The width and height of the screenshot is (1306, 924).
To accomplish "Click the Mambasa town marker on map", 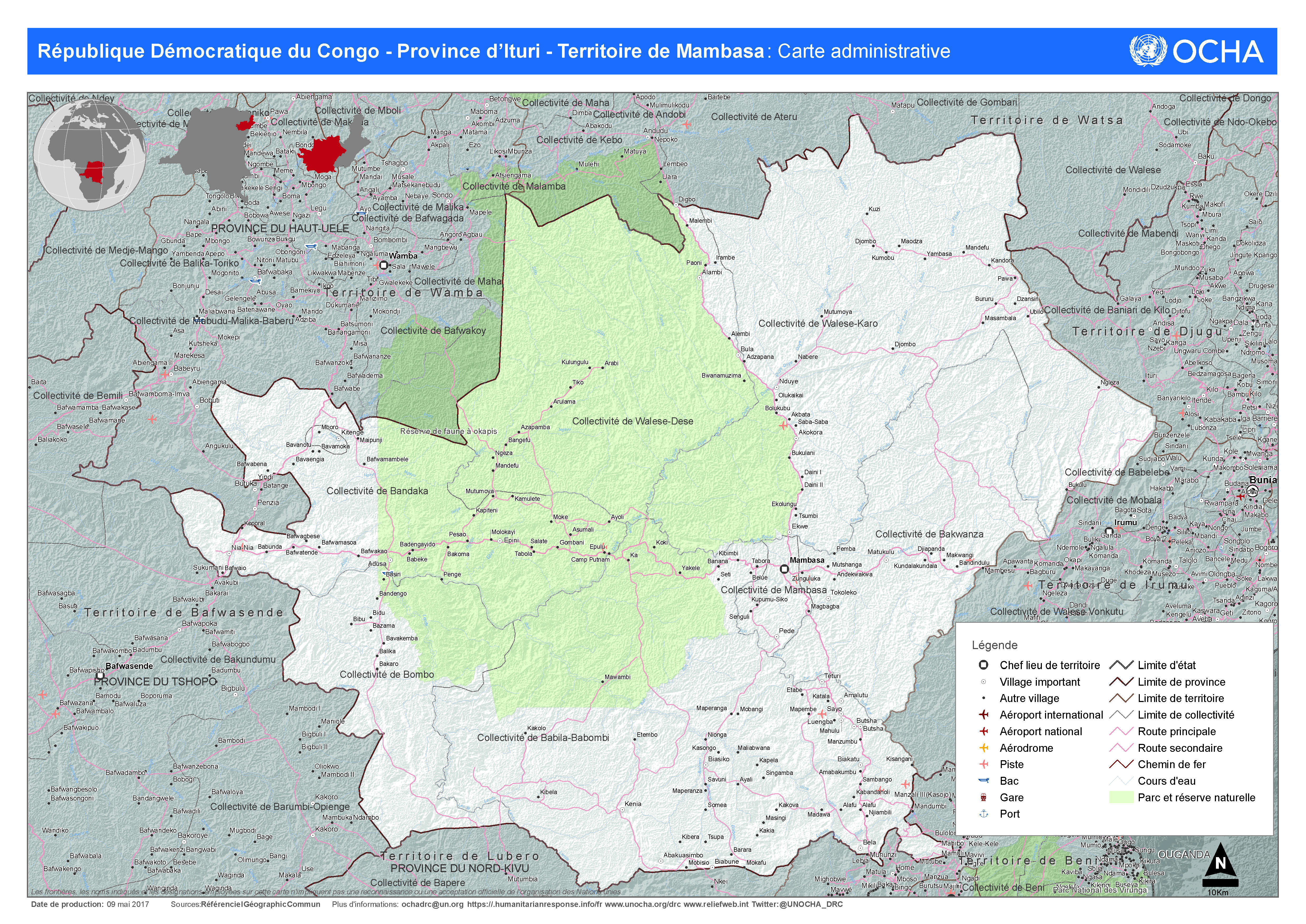I will [784, 569].
